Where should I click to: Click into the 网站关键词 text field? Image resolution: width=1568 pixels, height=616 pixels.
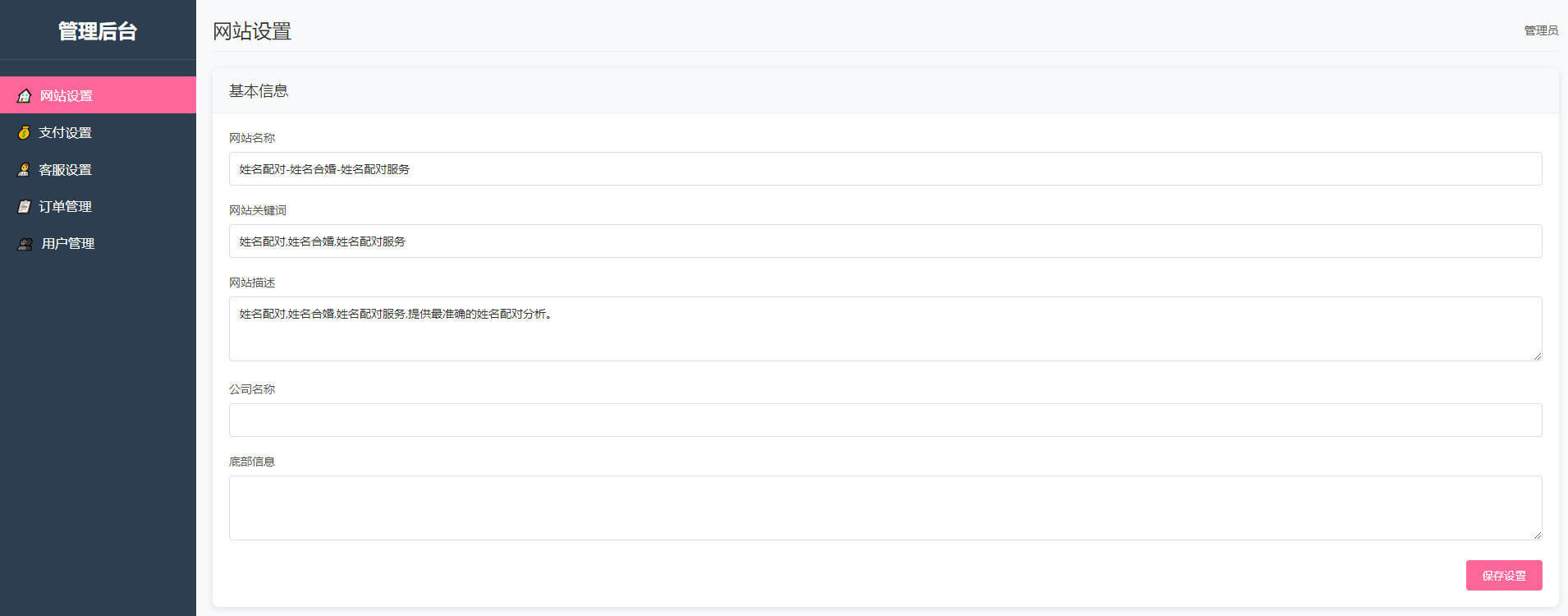[x=885, y=241]
